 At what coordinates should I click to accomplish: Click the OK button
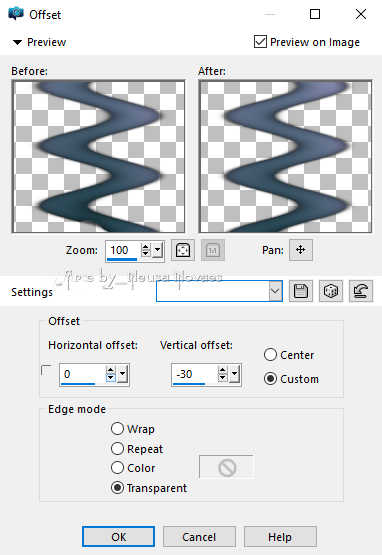point(119,537)
